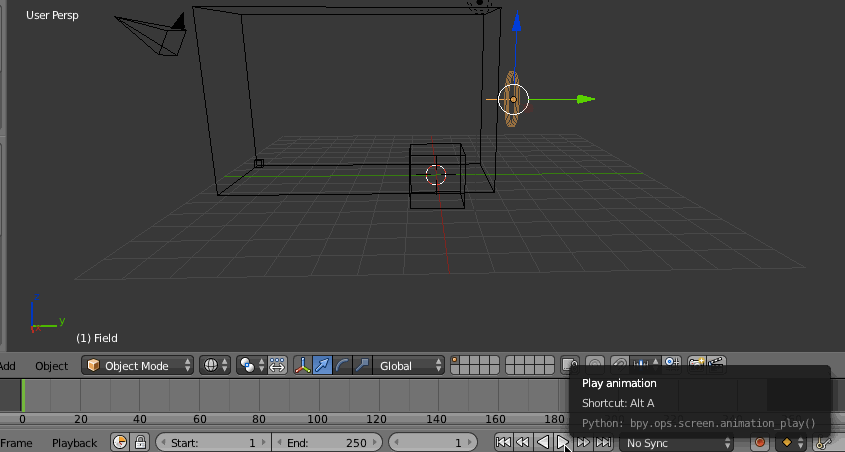Click the OpenGL render image camera icon
The width and height of the screenshot is (845, 452).
pos(697,365)
